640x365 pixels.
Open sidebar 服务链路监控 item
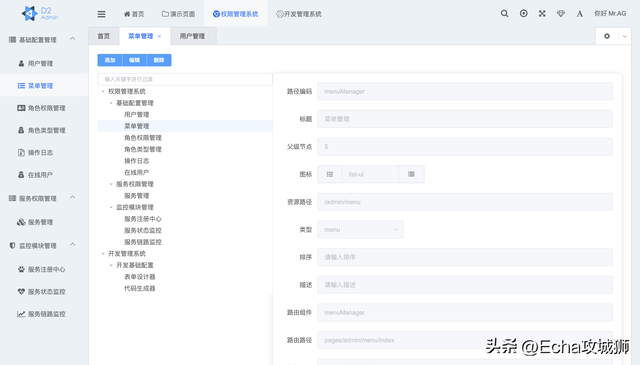tap(44, 314)
